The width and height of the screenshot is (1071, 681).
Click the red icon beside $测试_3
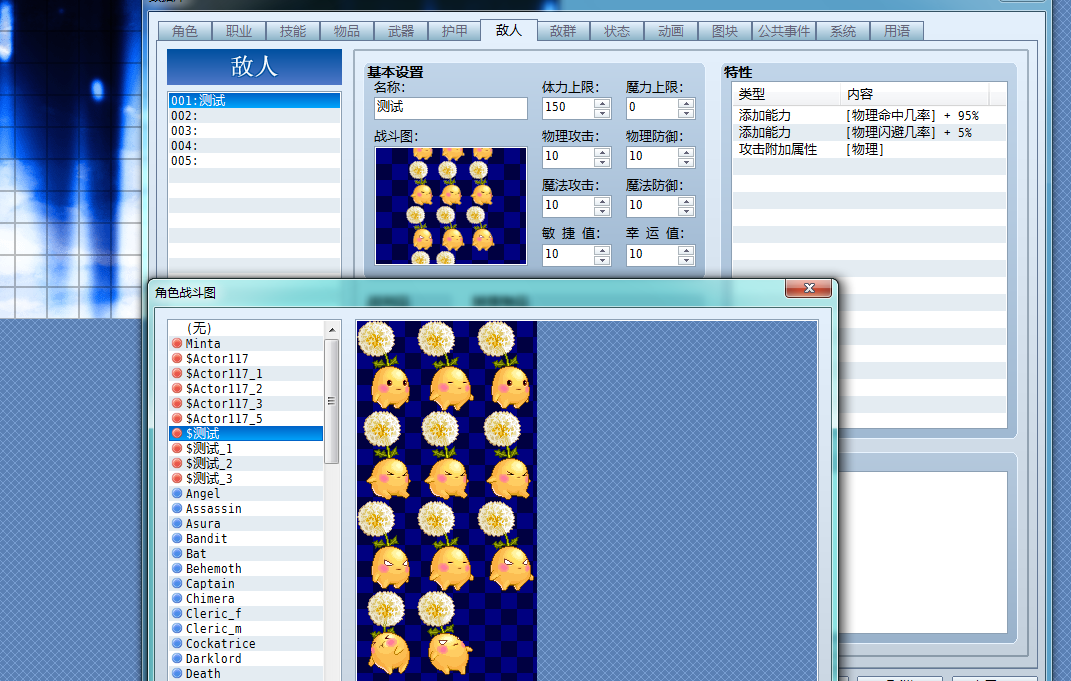click(177, 479)
